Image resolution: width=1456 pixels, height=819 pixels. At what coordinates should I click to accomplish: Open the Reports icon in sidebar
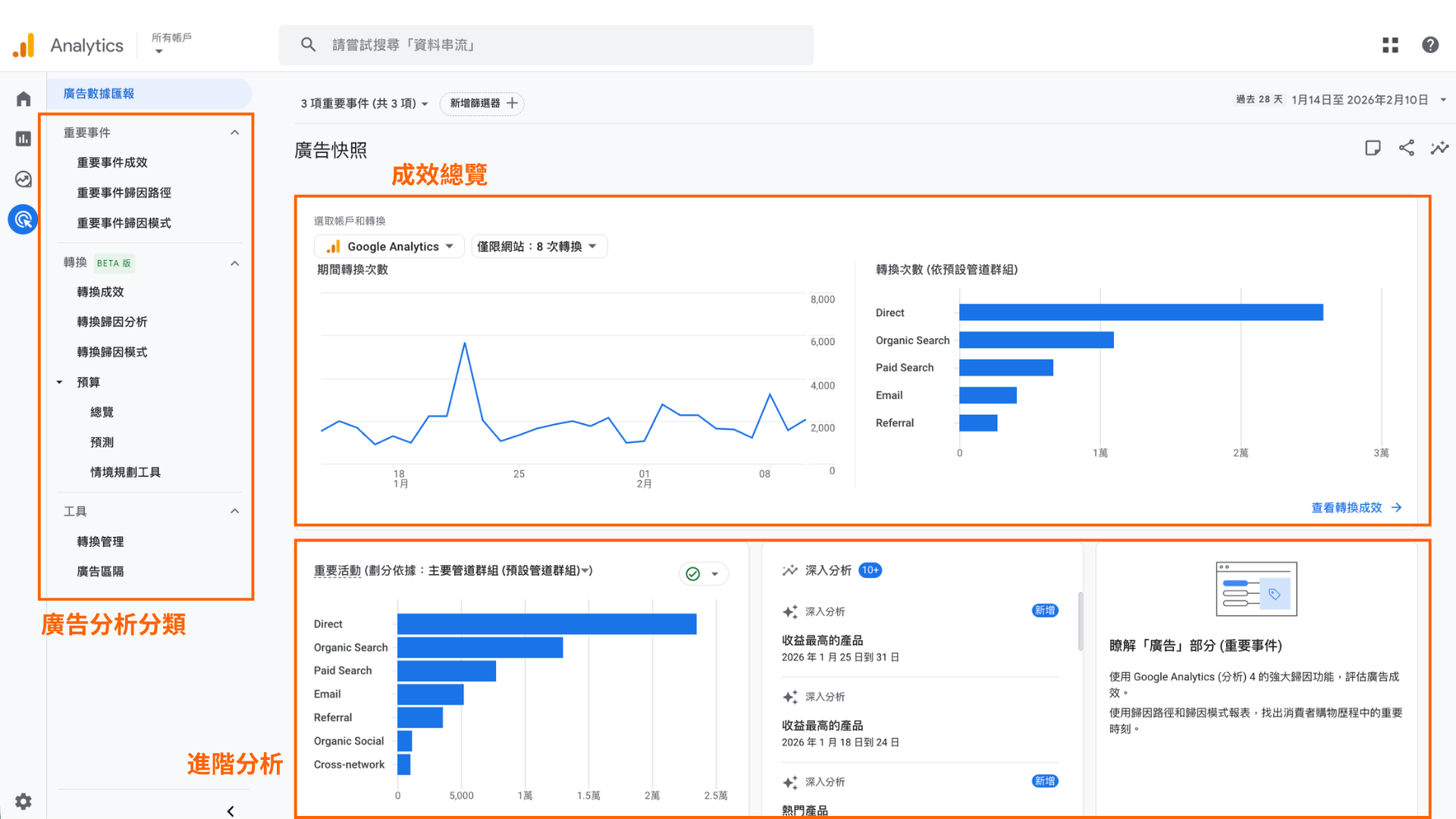point(23,138)
